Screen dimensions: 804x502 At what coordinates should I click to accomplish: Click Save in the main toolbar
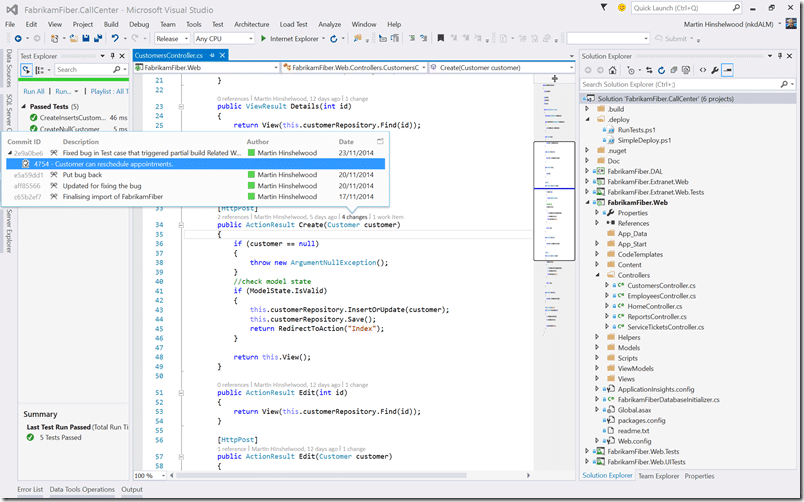click(x=86, y=38)
